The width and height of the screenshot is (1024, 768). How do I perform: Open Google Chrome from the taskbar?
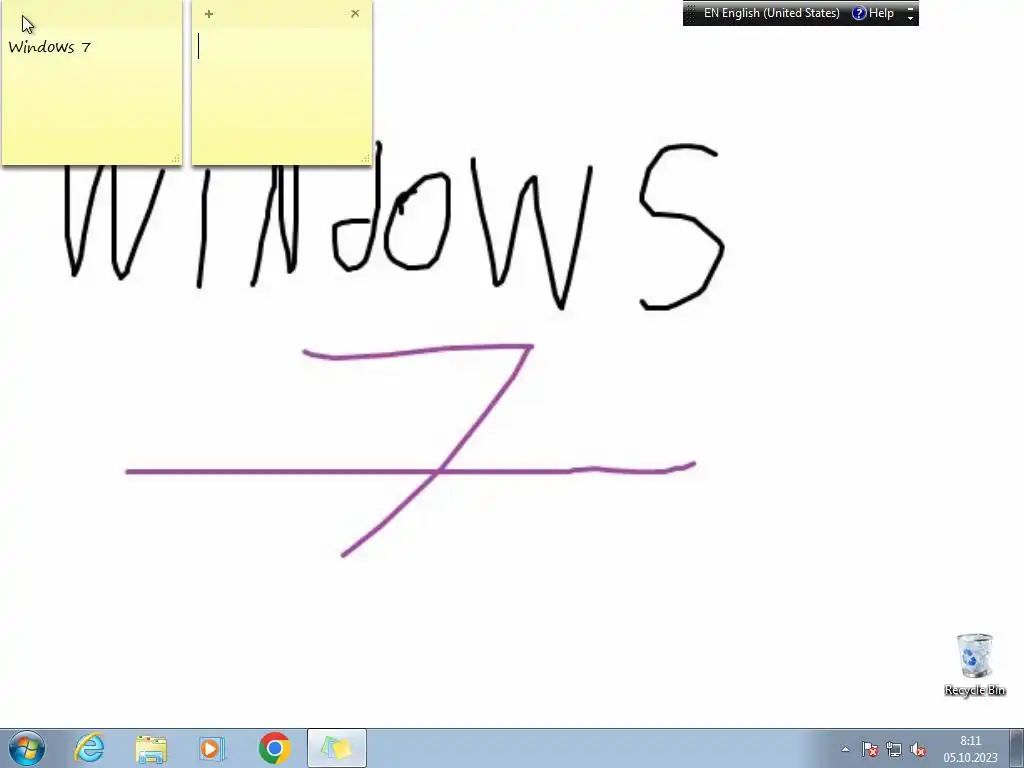(274, 748)
